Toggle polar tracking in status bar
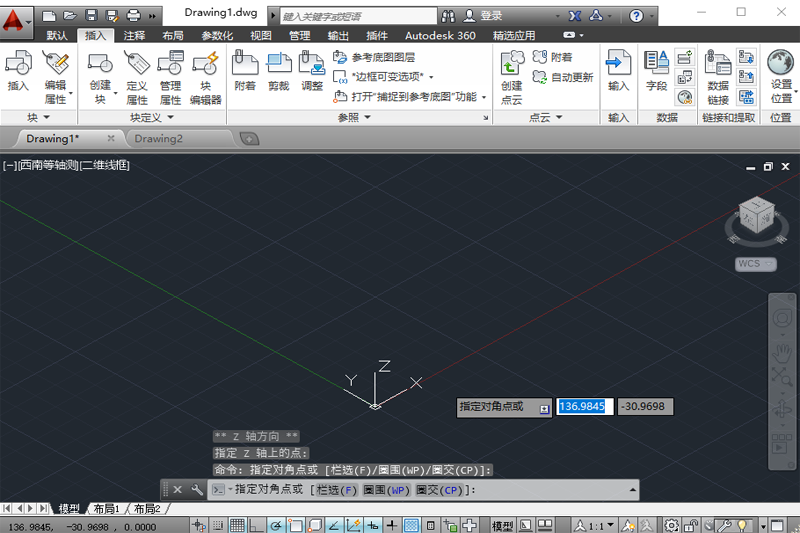Image resolution: width=800 pixels, height=533 pixels. pos(276,525)
